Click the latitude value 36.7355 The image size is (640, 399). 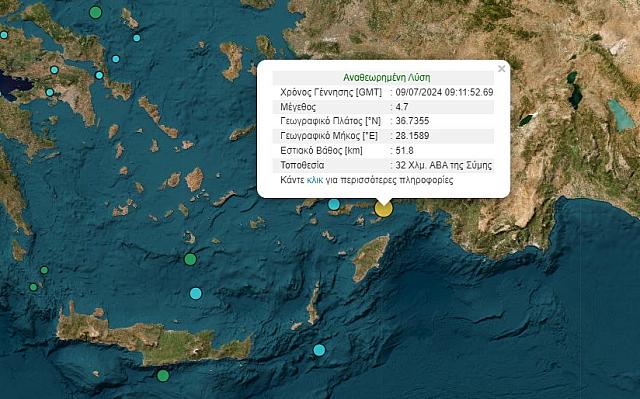[412, 121]
